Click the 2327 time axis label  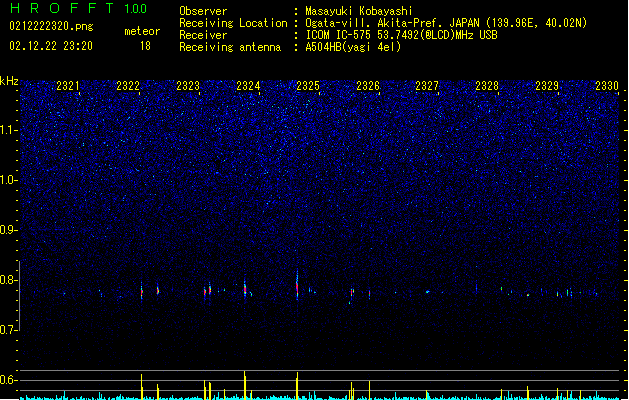[427, 85]
